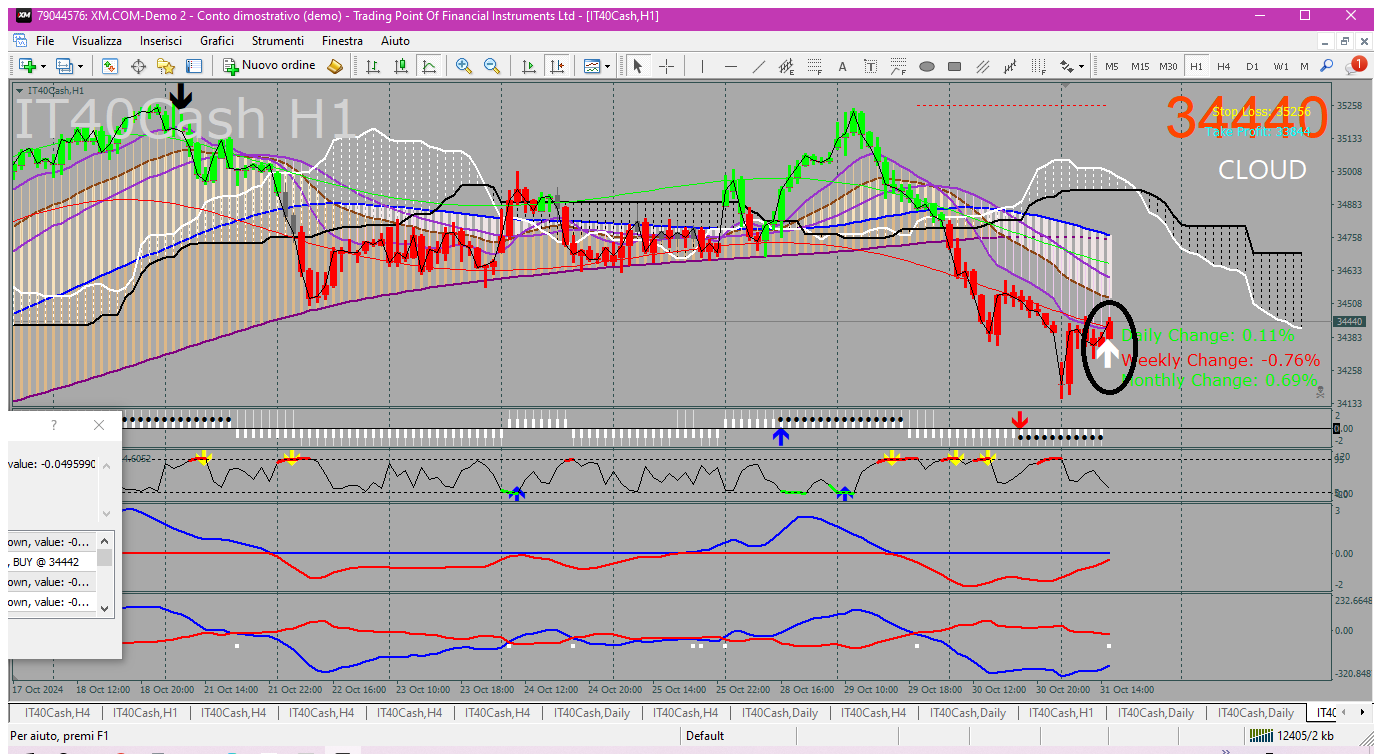Open the Inserisci menu
This screenshot has width=1382, height=754.
click(x=161, y=41)
